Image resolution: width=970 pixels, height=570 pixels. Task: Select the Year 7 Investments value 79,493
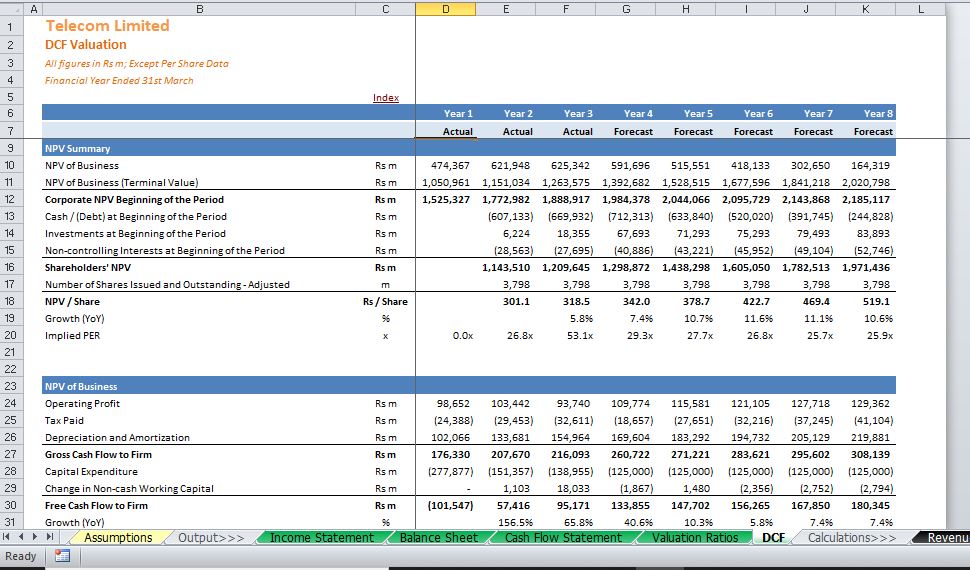813,233
